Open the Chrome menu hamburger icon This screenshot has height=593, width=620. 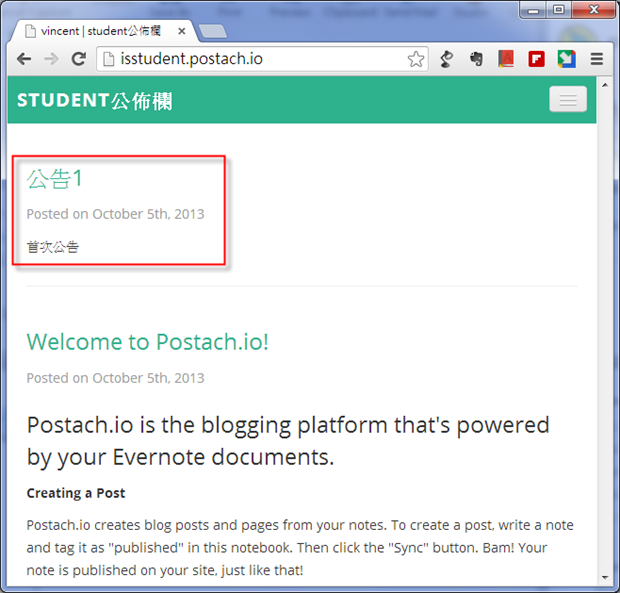point(597,59)
